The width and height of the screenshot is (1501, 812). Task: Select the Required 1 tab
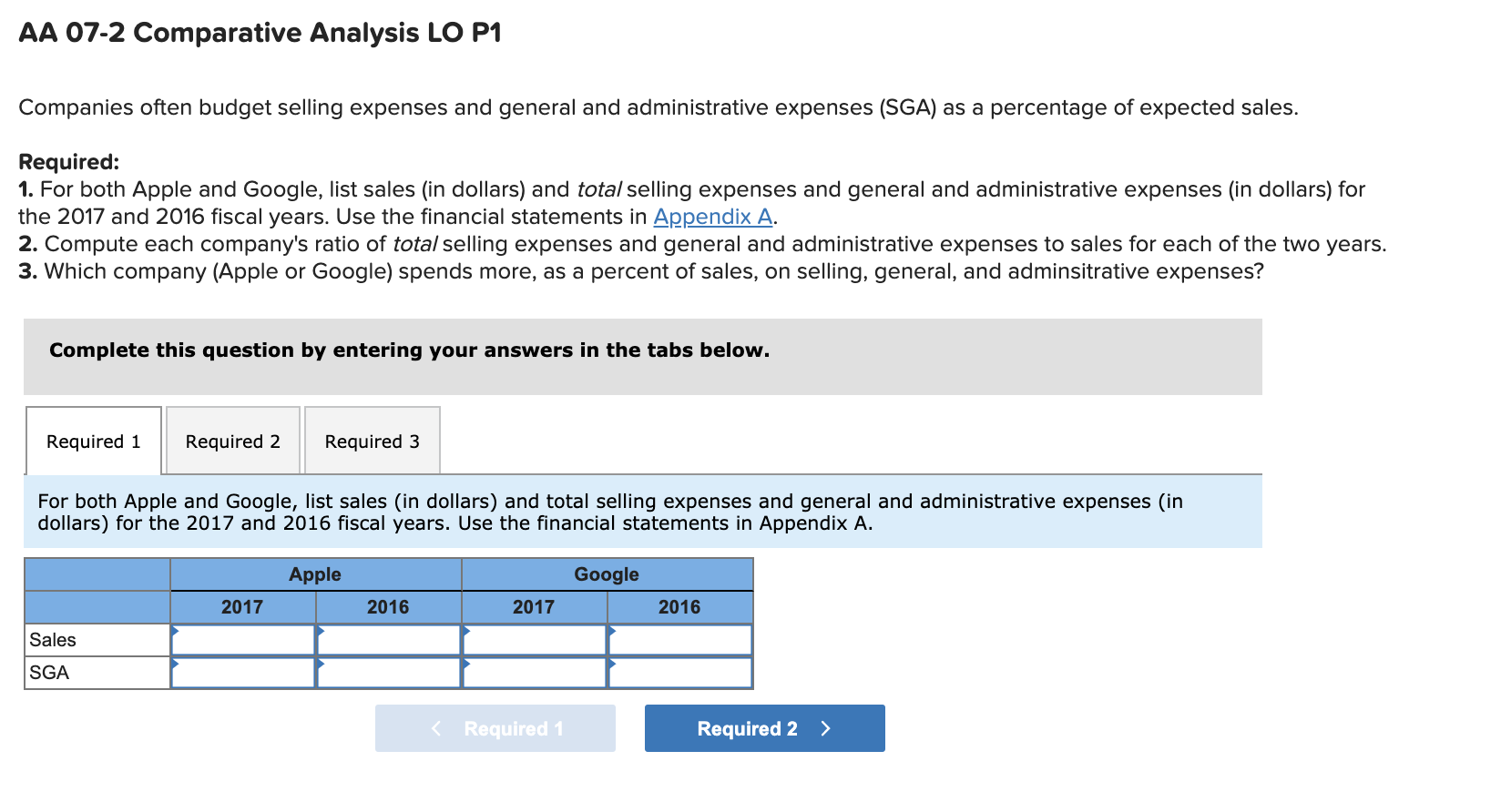(93, 441)
